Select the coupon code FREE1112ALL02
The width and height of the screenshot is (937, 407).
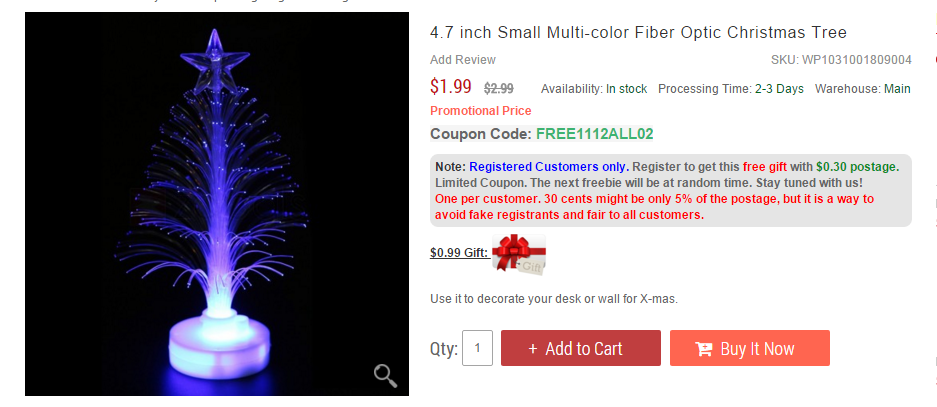[595, 134]
